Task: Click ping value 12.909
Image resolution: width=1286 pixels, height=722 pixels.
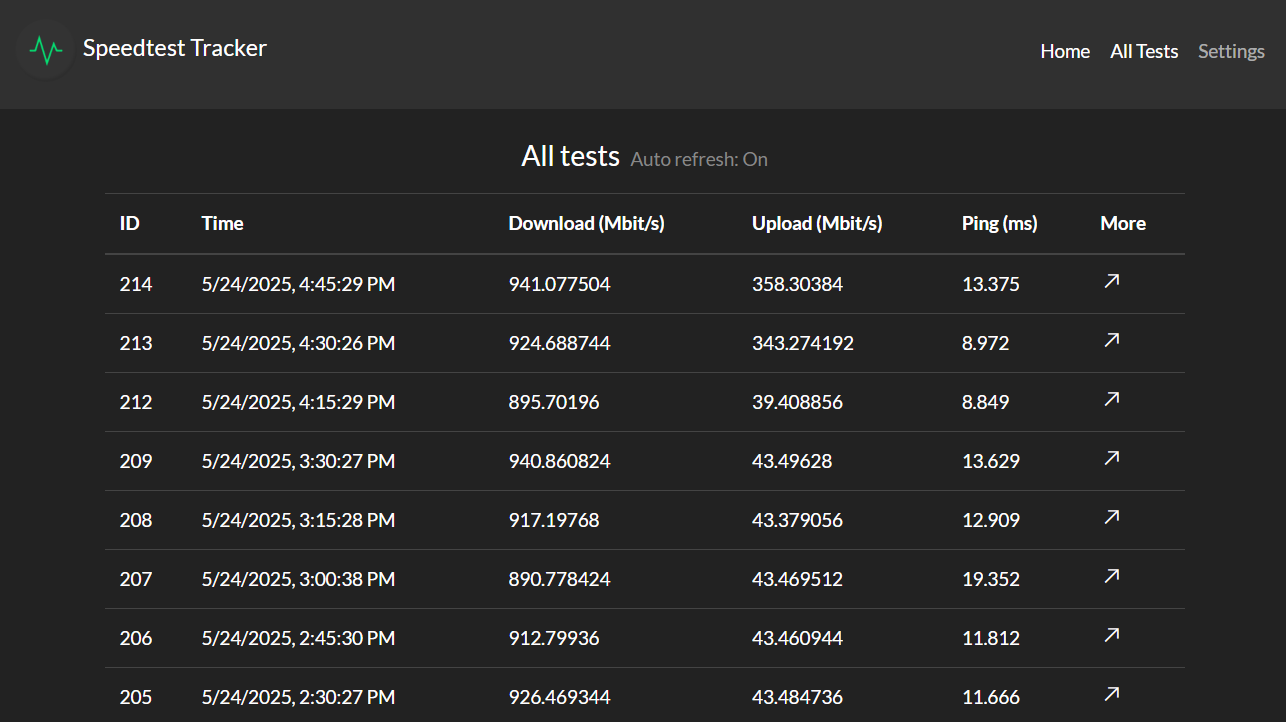Action: (991, 520)
